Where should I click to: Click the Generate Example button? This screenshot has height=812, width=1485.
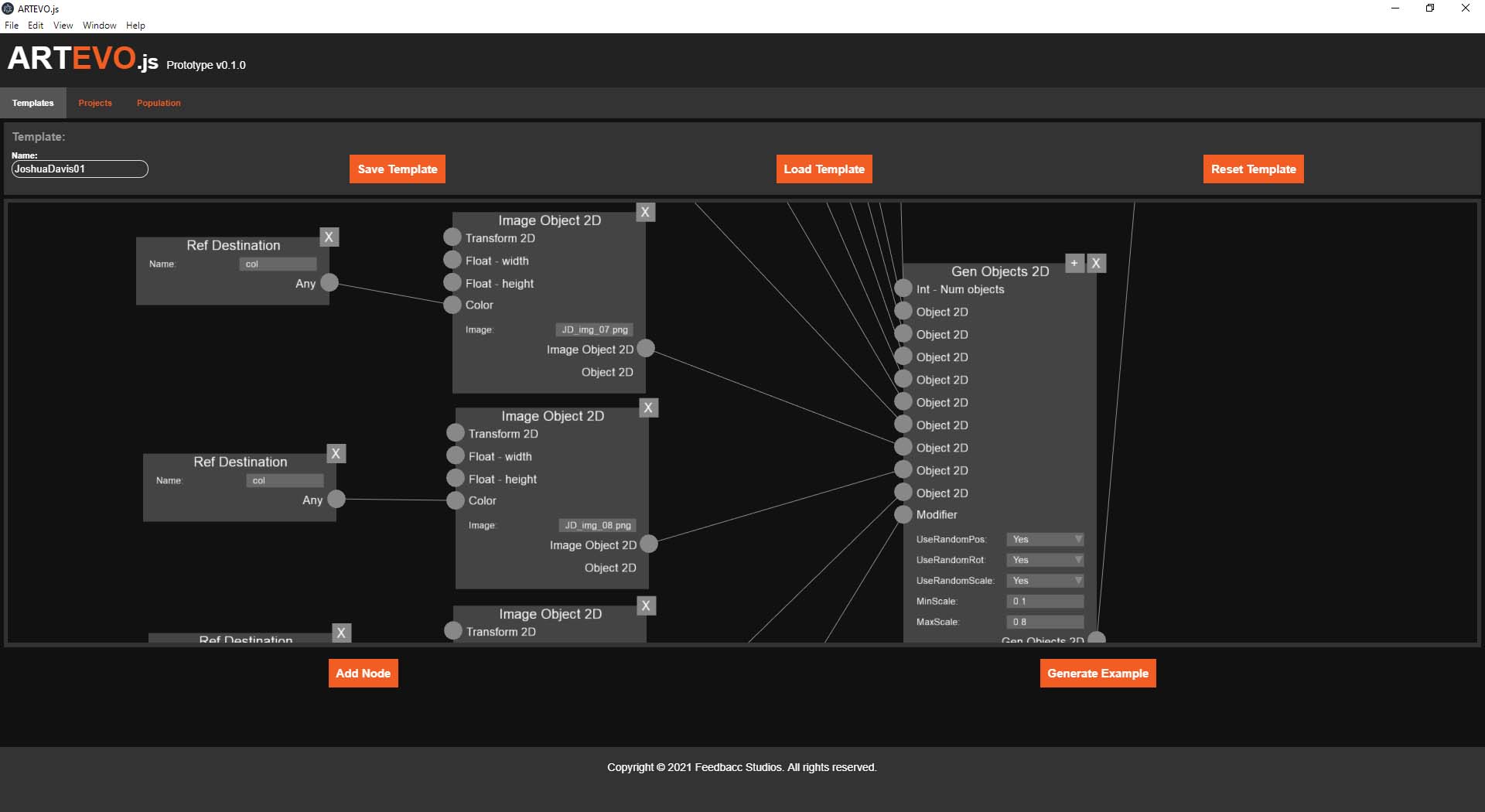coord(1098,674)
